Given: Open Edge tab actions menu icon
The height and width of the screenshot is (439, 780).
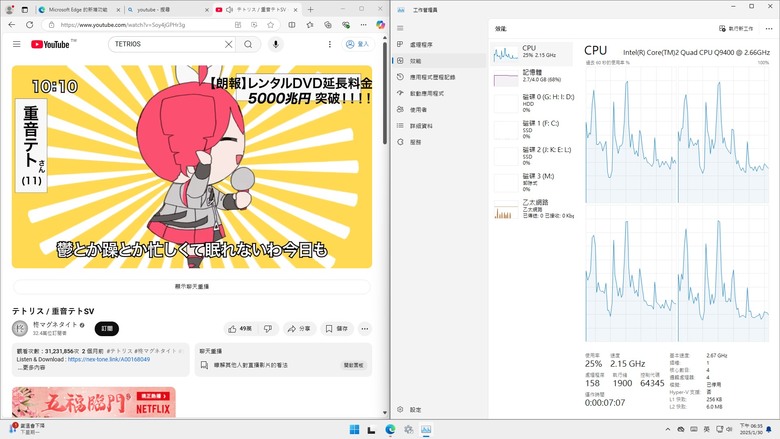Looking at the screenshot, I should (x=25, y=9).
